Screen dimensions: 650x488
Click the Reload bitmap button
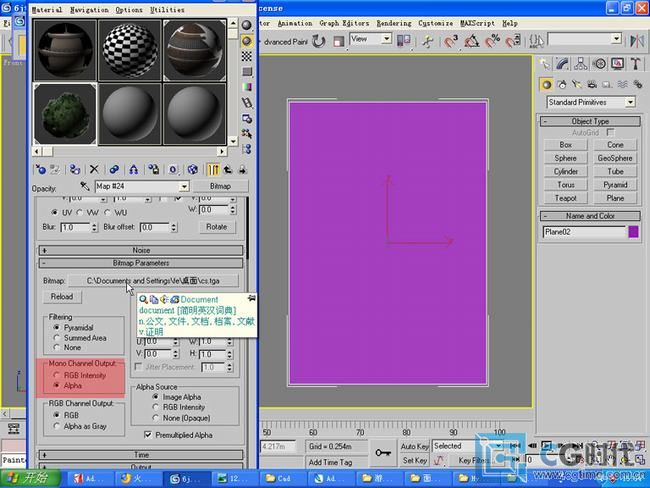click(62, 297)
